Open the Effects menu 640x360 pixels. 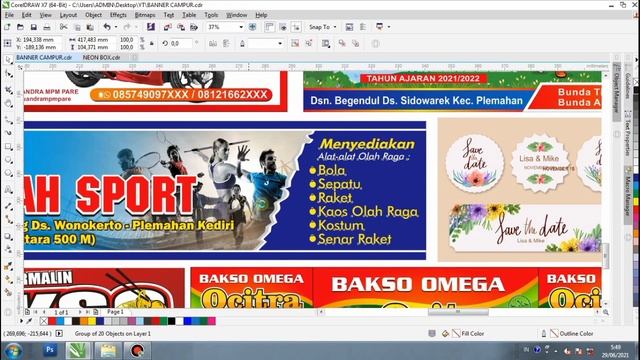(x=118, y=15)
